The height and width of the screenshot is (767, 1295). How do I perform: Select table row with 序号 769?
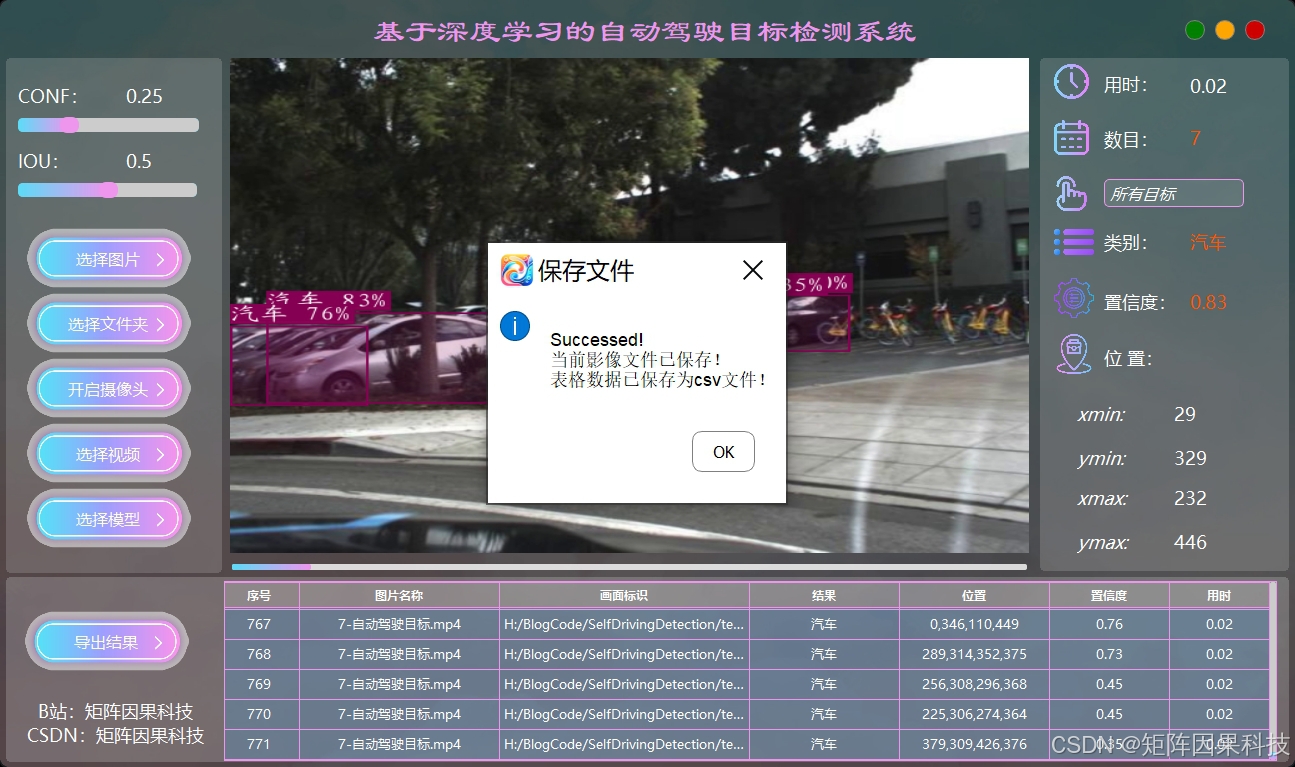[746, 684]
